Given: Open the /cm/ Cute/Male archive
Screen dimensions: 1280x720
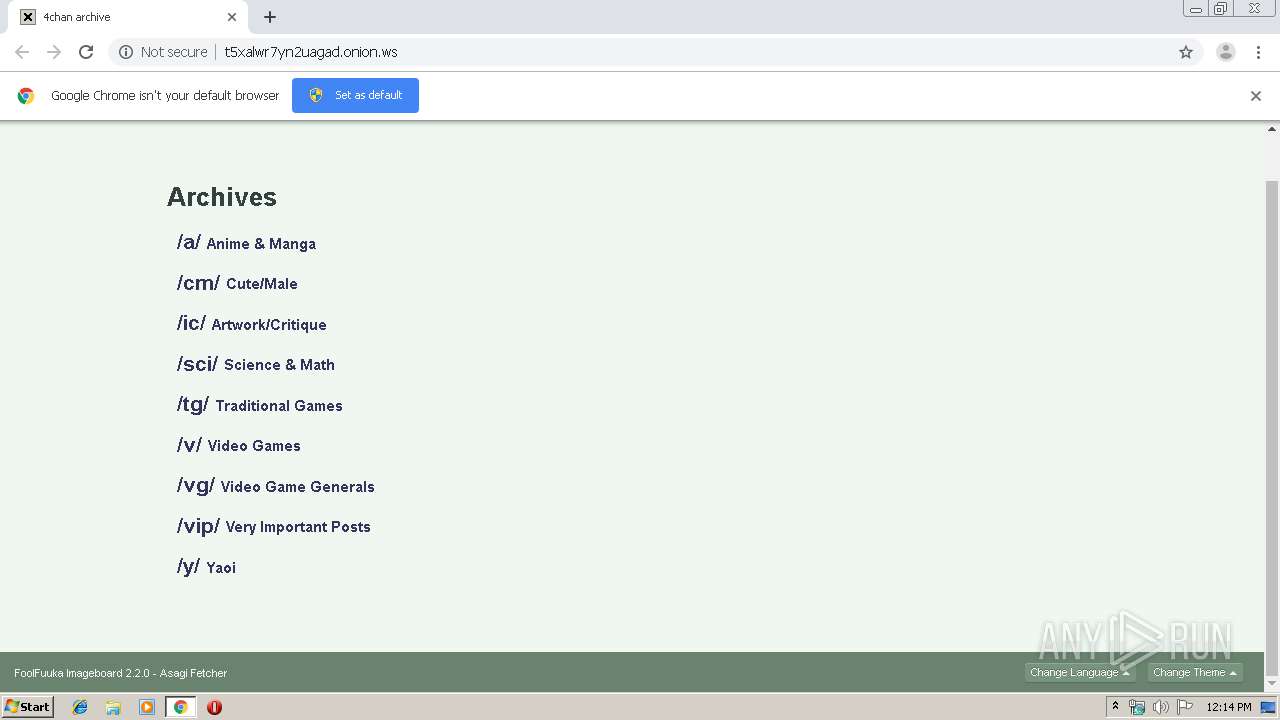Looking at the screenshot, I should pyautogui.click(x=237, y=283).
